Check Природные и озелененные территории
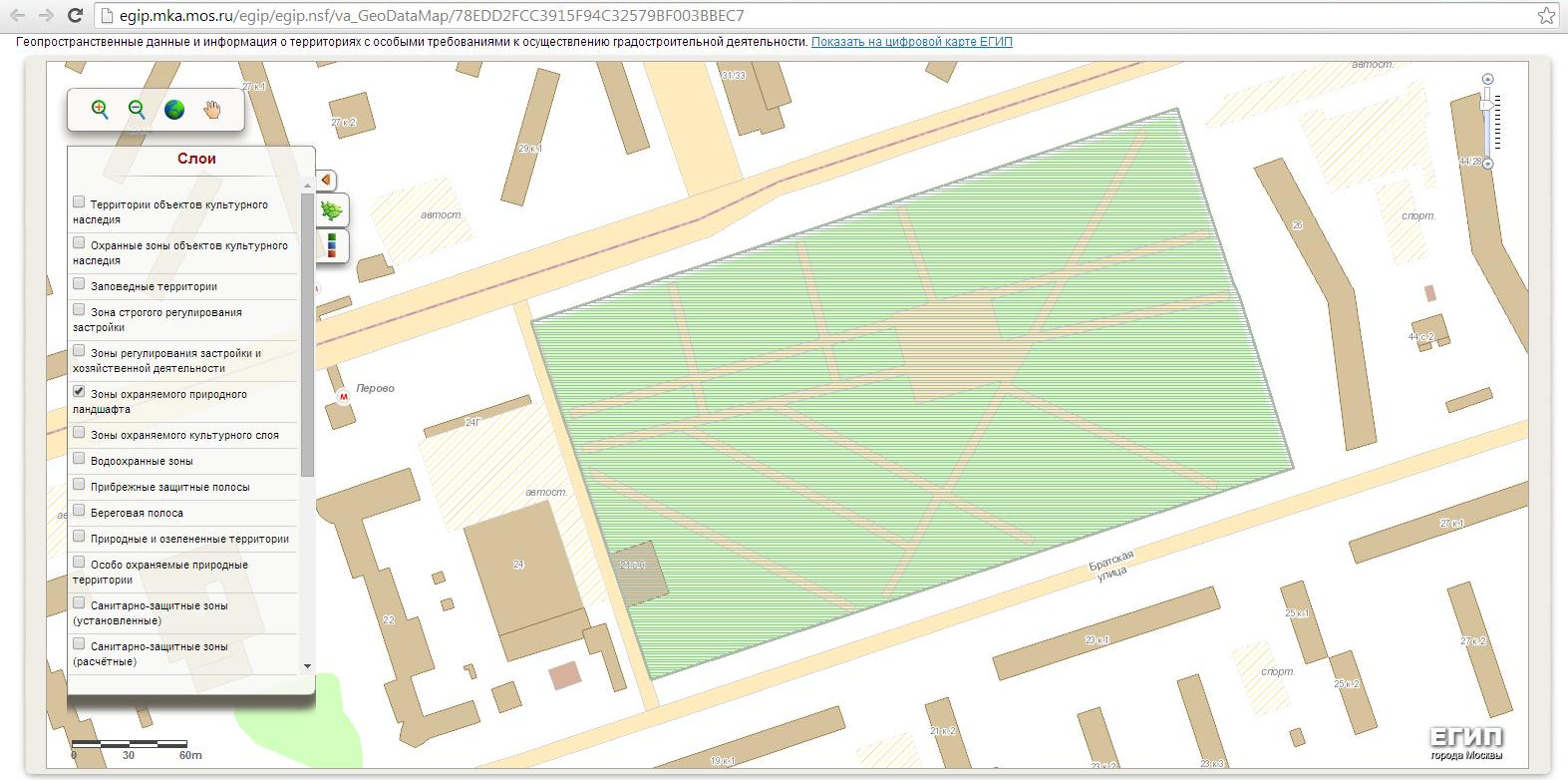This screenshot has height=780, width=1568. pyautogui.click(x=79, y=536)
